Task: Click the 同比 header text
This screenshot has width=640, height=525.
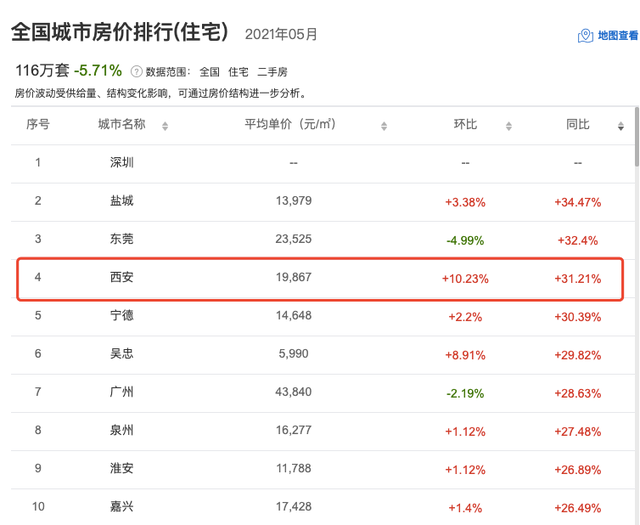Action: [x=578, y=124]
